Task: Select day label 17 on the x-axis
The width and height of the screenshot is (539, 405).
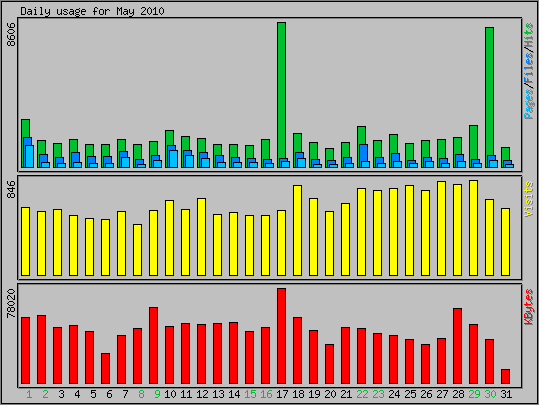Action: coord(282,394)
